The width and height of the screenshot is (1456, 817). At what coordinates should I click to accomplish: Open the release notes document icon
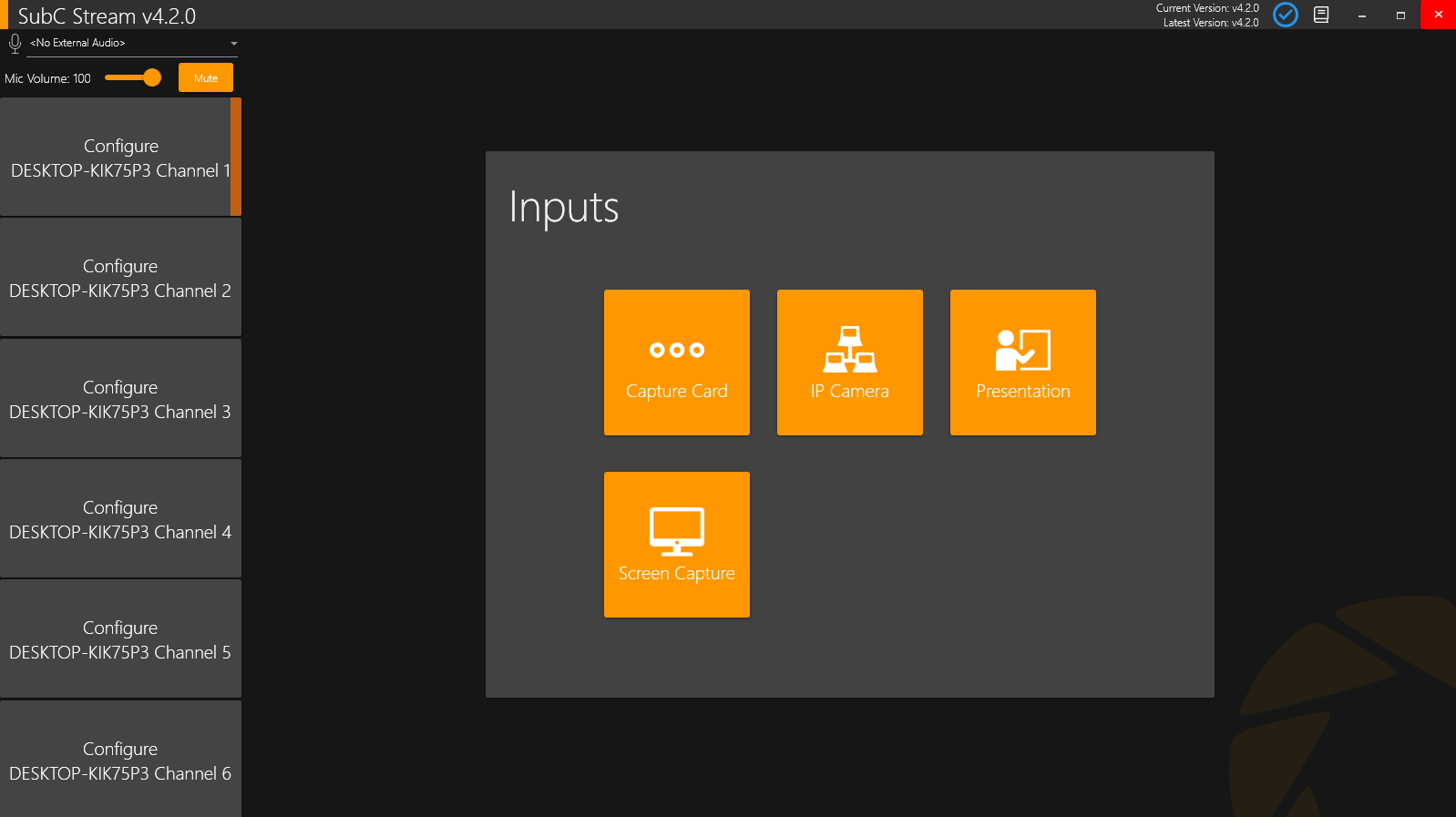(x=1321, y=15)
